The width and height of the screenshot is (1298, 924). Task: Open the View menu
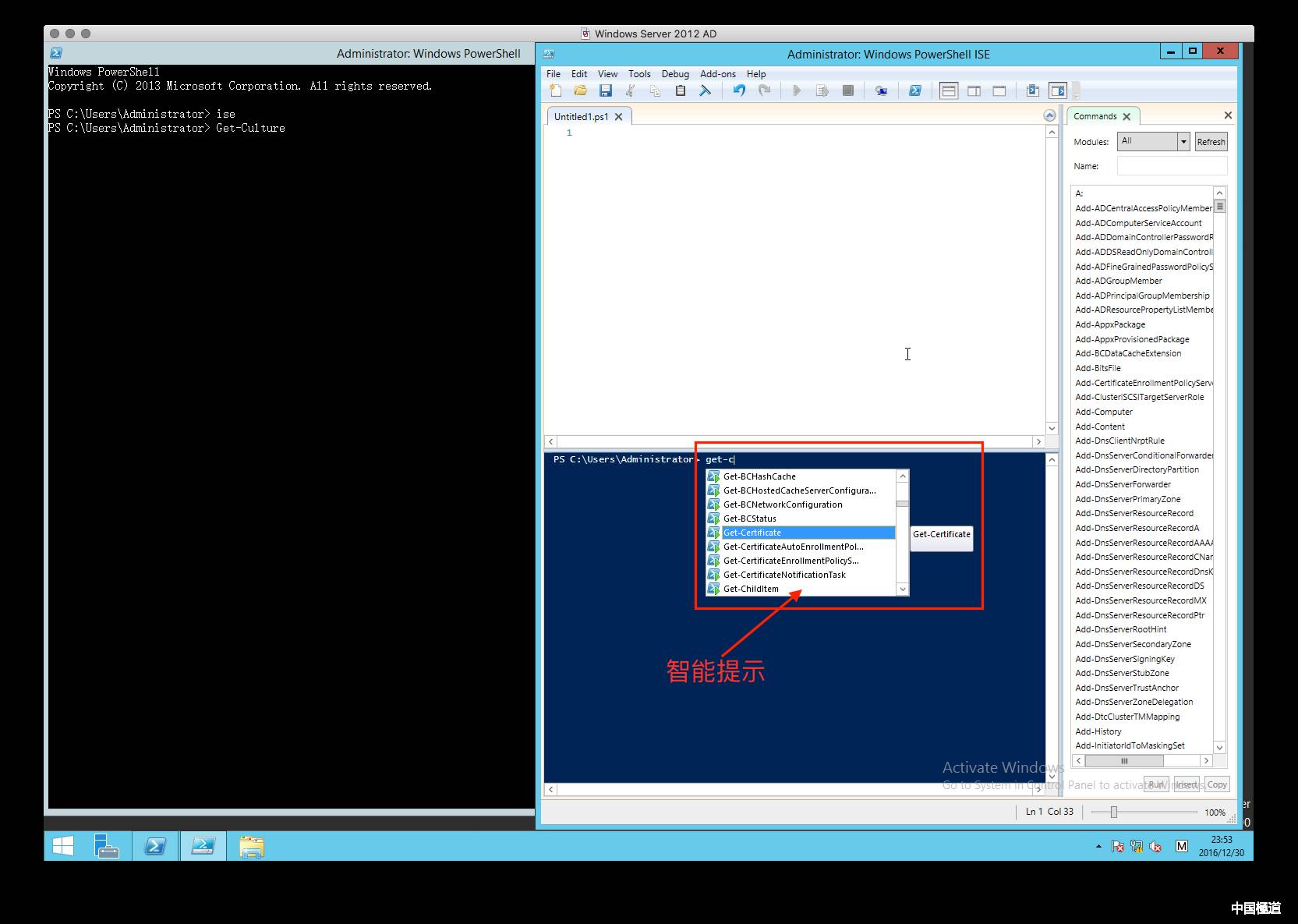[x=607, y=74]
